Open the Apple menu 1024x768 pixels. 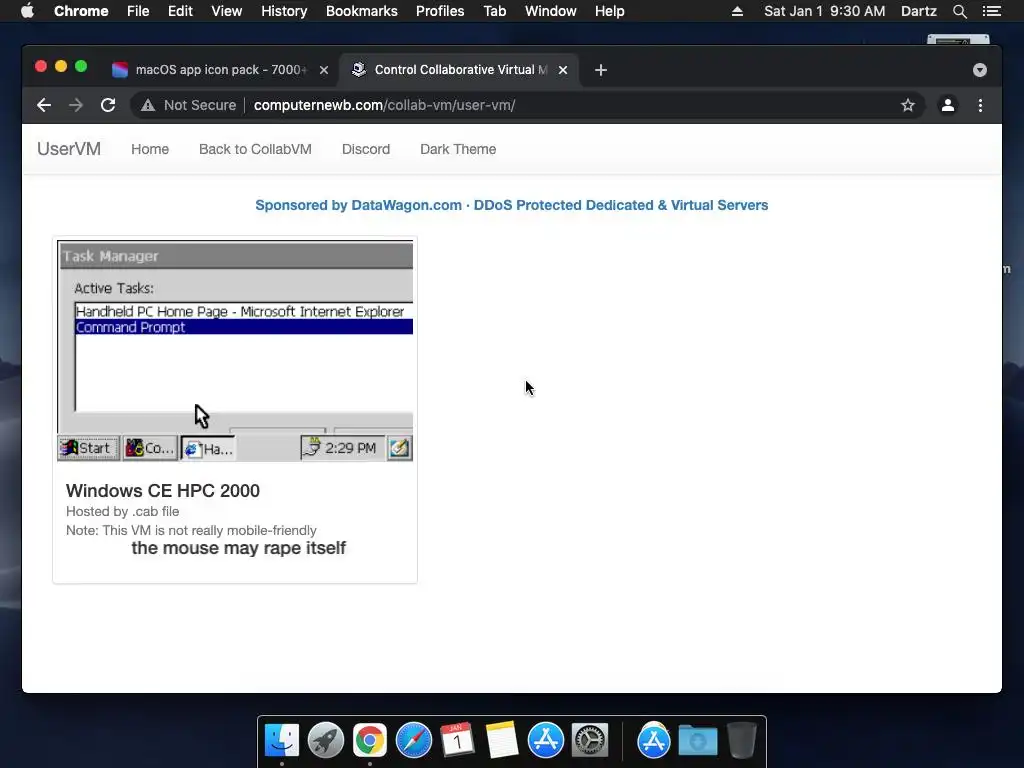point(27,11)
